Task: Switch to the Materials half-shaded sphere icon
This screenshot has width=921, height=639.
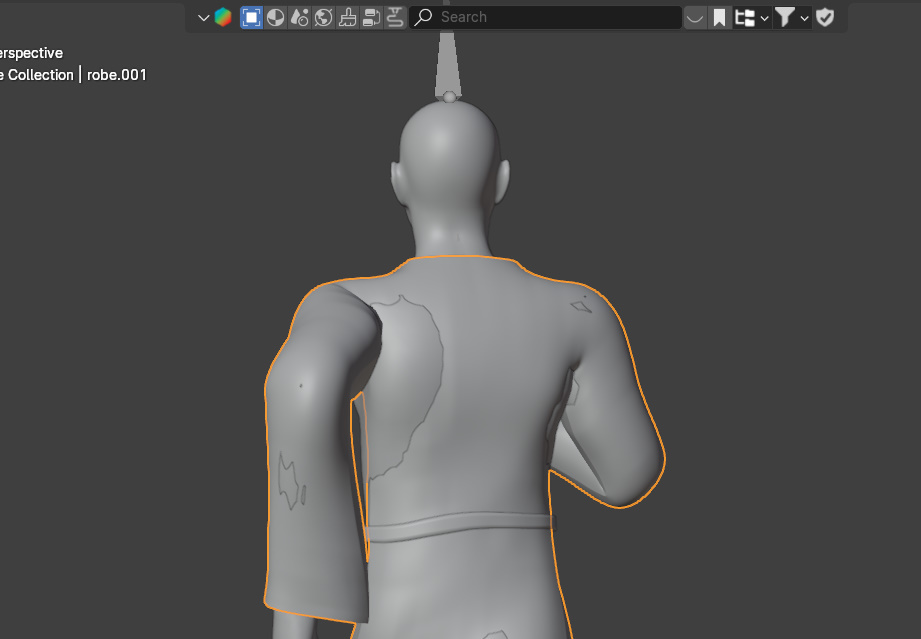Action: pos(275,18)
